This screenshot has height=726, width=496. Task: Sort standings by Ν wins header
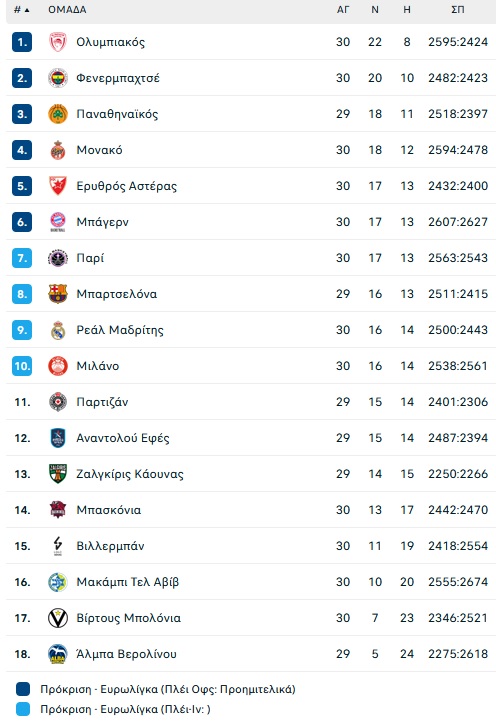pyautogui.click(x=375, y=9)
